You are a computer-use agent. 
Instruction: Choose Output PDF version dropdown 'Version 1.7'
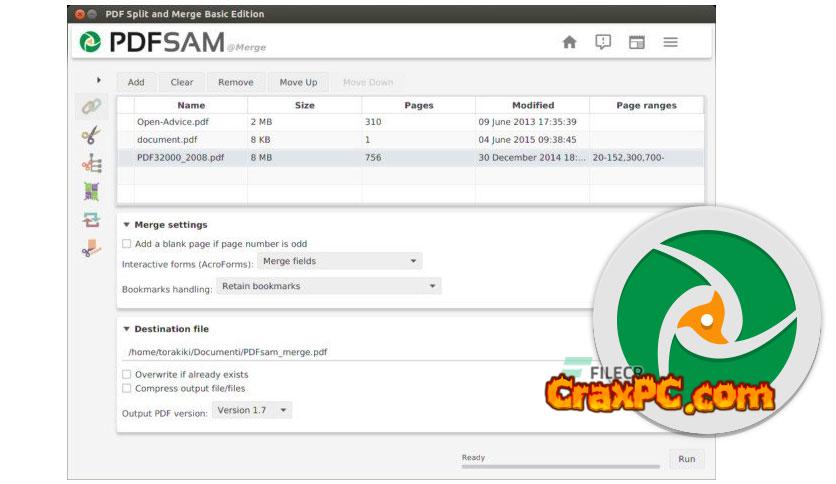click(252, 410)
